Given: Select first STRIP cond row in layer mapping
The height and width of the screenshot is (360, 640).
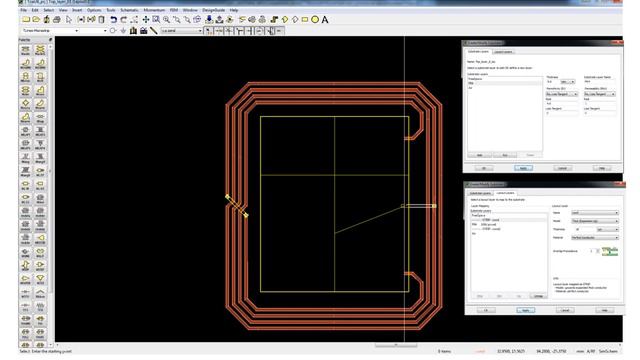Looking at the screenshot, I should pos(509,220).
